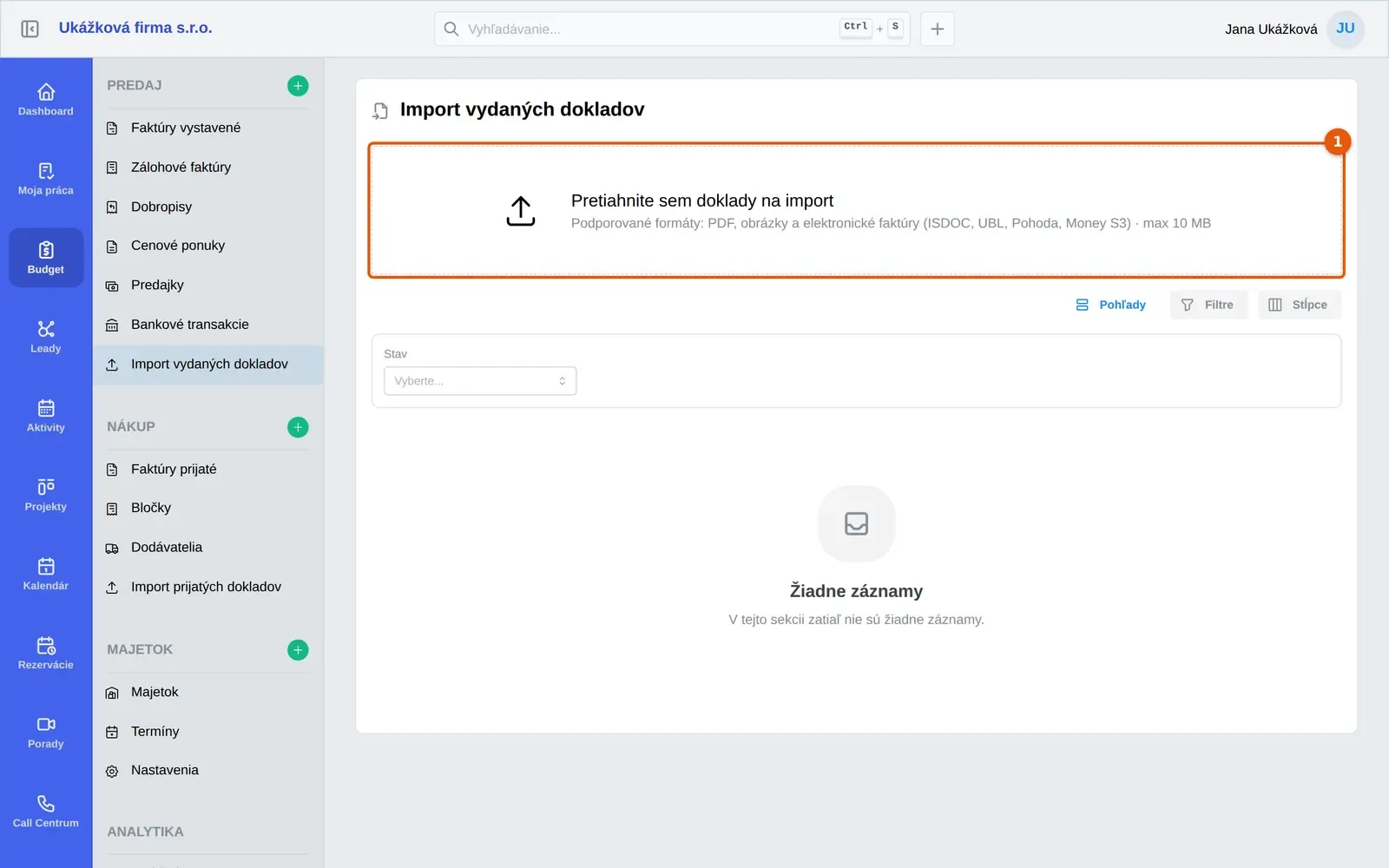Open the Leady module
The image size is (1389, 868).
coord(46,337)
